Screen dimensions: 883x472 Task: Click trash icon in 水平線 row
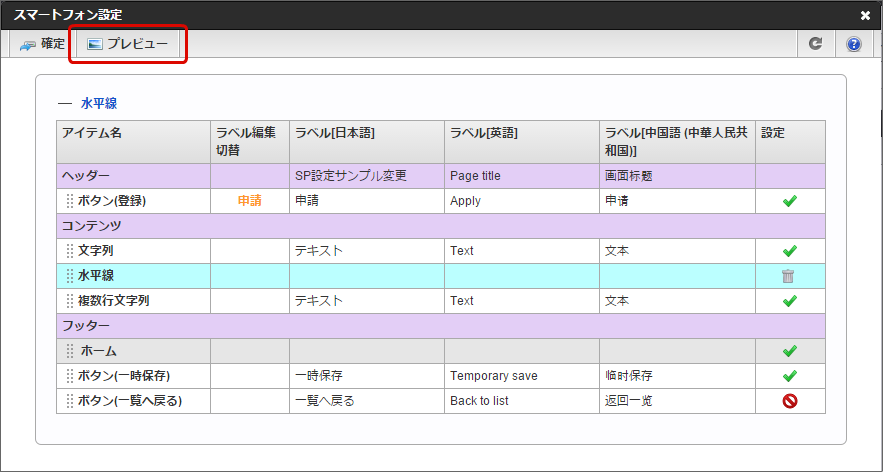[789, 276]
